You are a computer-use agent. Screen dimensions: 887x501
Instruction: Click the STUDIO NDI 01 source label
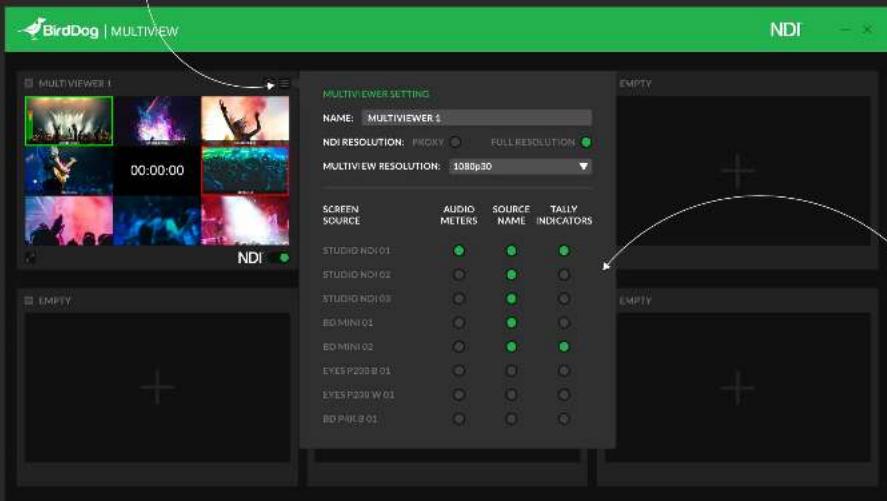[x=356, y=250]
